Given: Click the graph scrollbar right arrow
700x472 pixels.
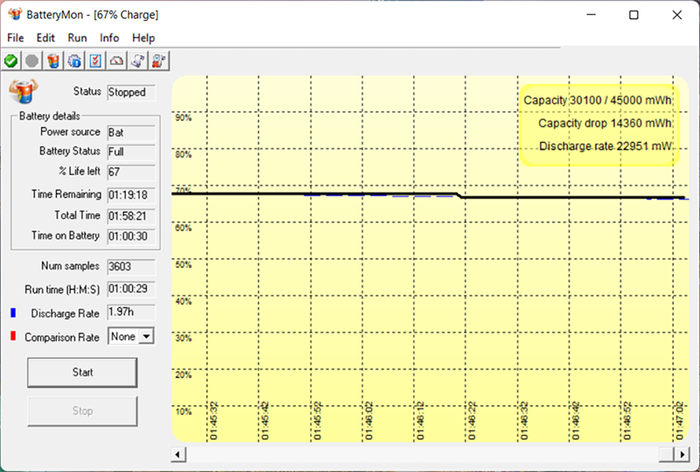Looking at the screenshot, I should coord(682,455).
